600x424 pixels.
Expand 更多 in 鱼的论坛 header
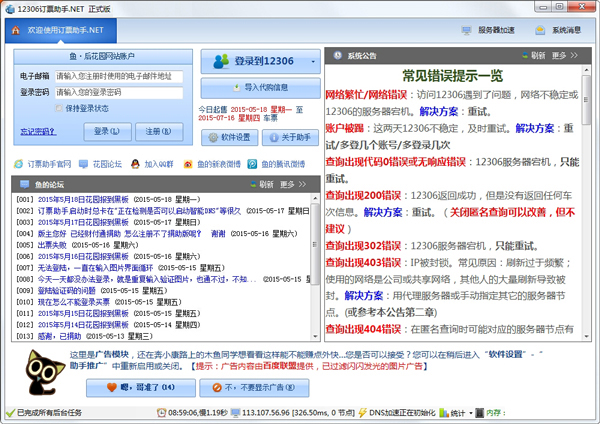[293, 184]
